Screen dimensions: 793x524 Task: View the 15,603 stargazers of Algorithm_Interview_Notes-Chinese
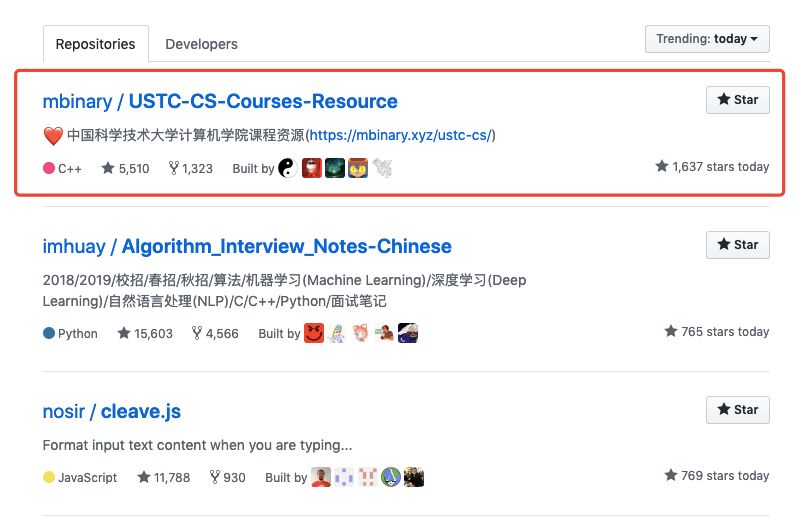point(145,333)
